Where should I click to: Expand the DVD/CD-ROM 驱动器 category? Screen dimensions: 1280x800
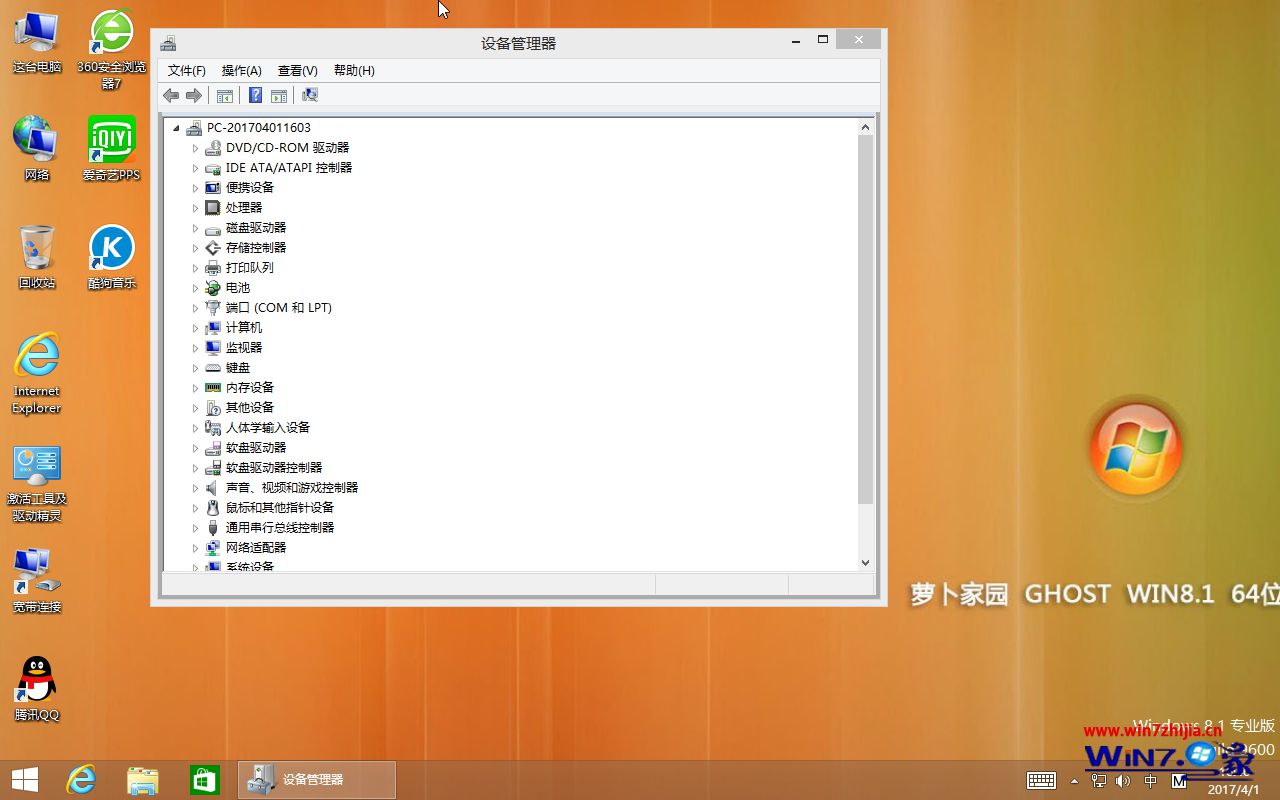(196, 147)
